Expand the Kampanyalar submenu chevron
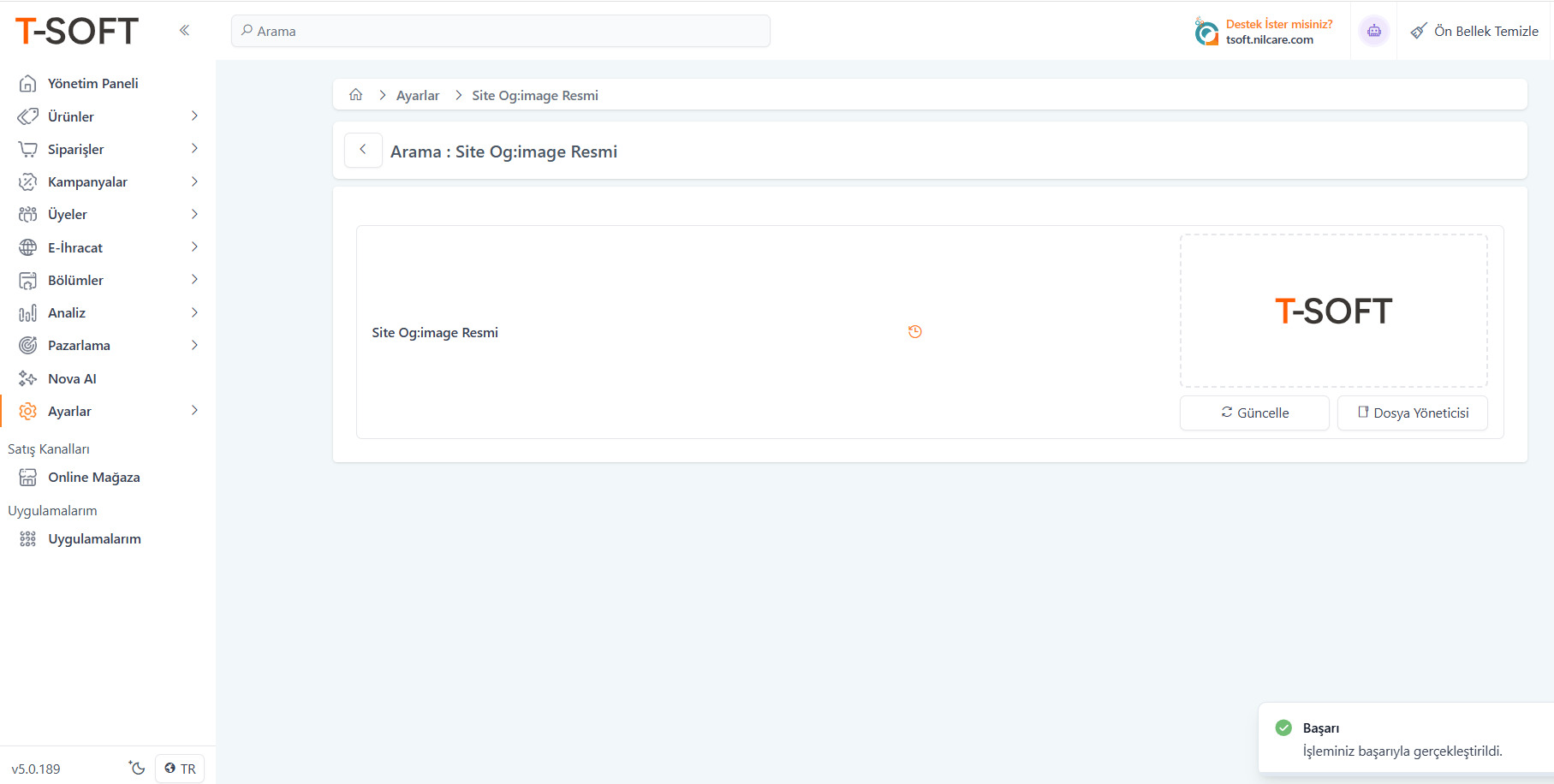Screen dimensions: 1554x784 [194, 181]
